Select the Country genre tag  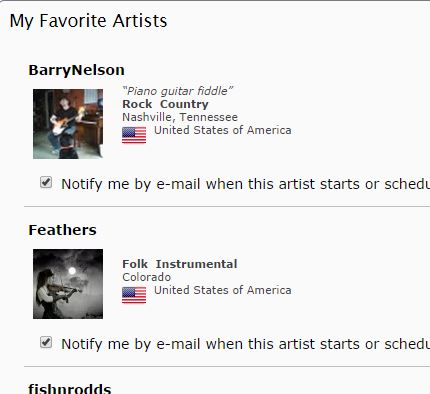tap(184, 104)
